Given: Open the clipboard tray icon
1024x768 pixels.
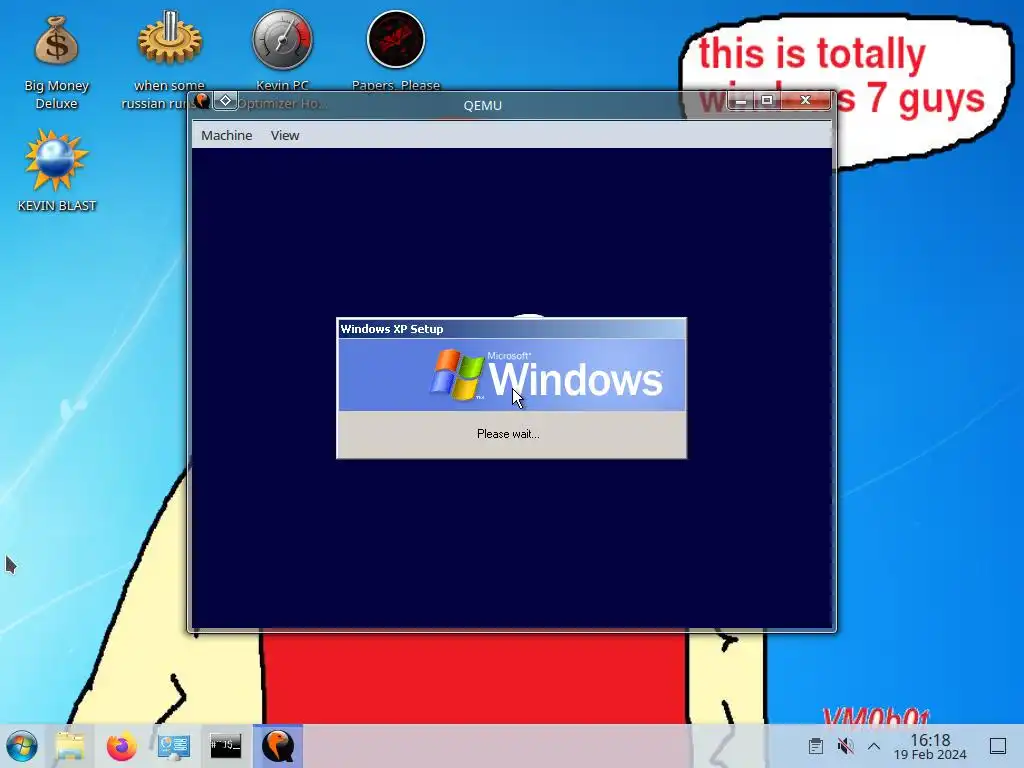Looking at the screenshot, I should pos(815,746).
